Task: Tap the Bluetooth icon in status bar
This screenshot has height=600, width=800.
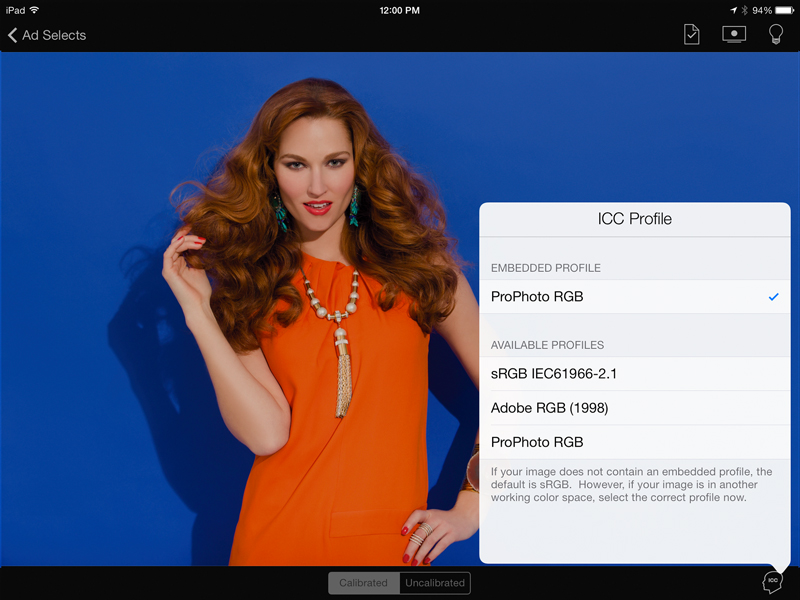Action: coord(744,10)
